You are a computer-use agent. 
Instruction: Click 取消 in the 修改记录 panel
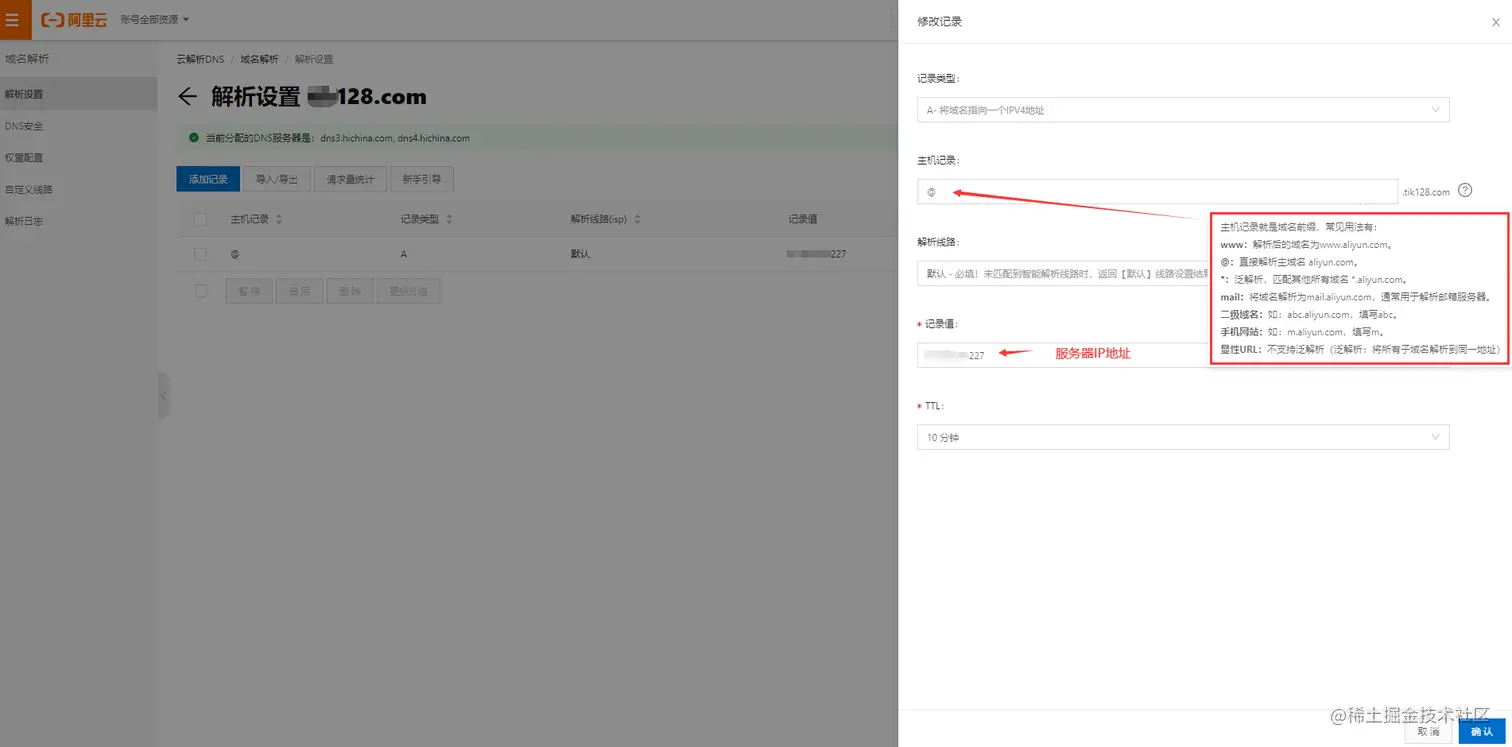click(x=1428, y=732)
